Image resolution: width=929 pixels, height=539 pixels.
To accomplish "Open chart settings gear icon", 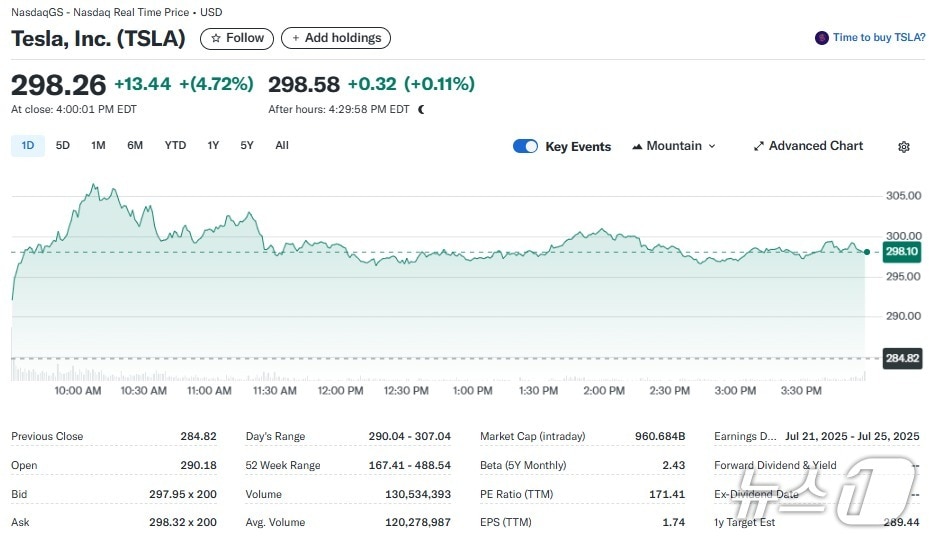I will click(903, 147).
